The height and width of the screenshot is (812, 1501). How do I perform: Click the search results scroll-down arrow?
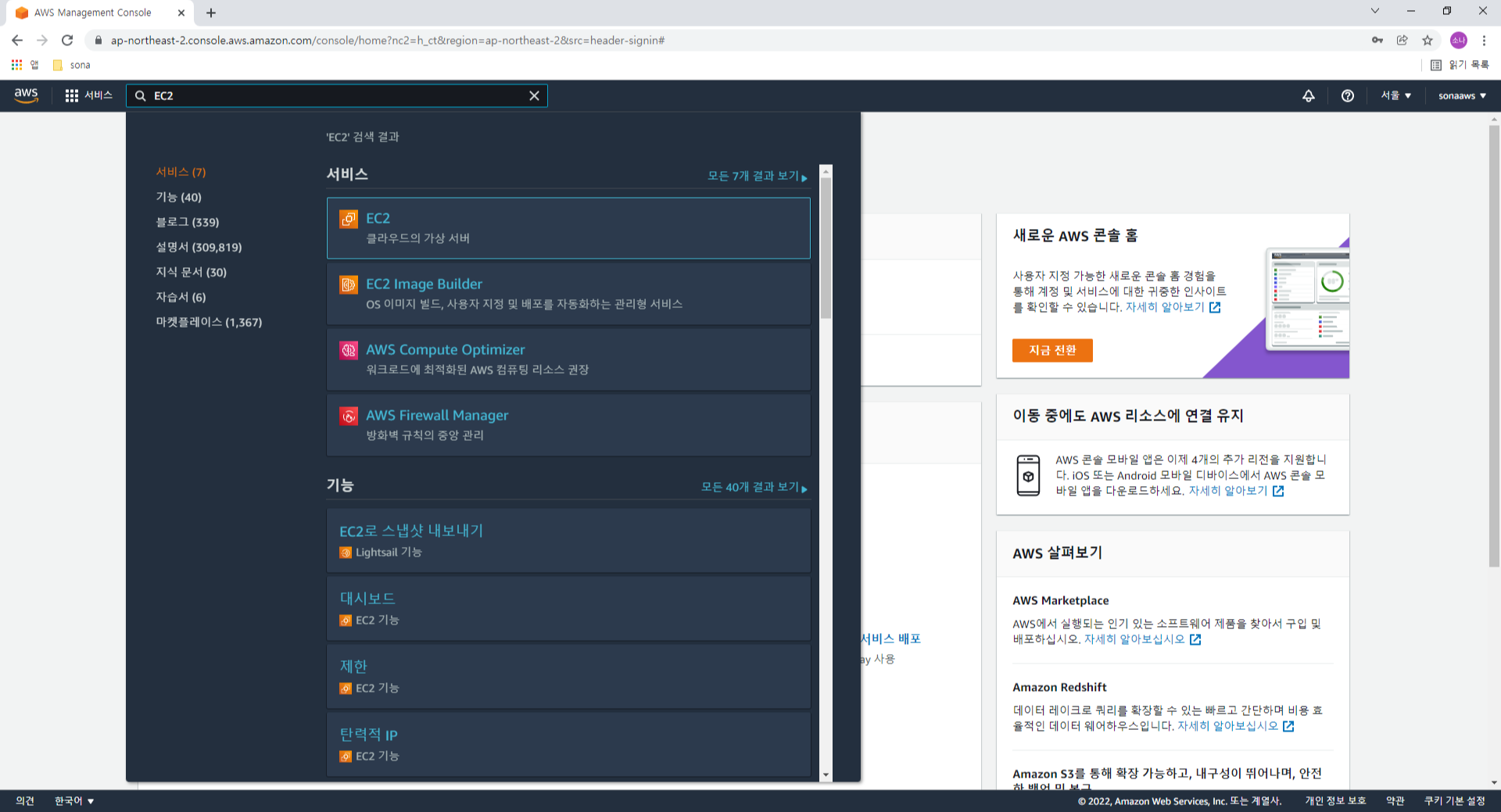click(826, 775)
